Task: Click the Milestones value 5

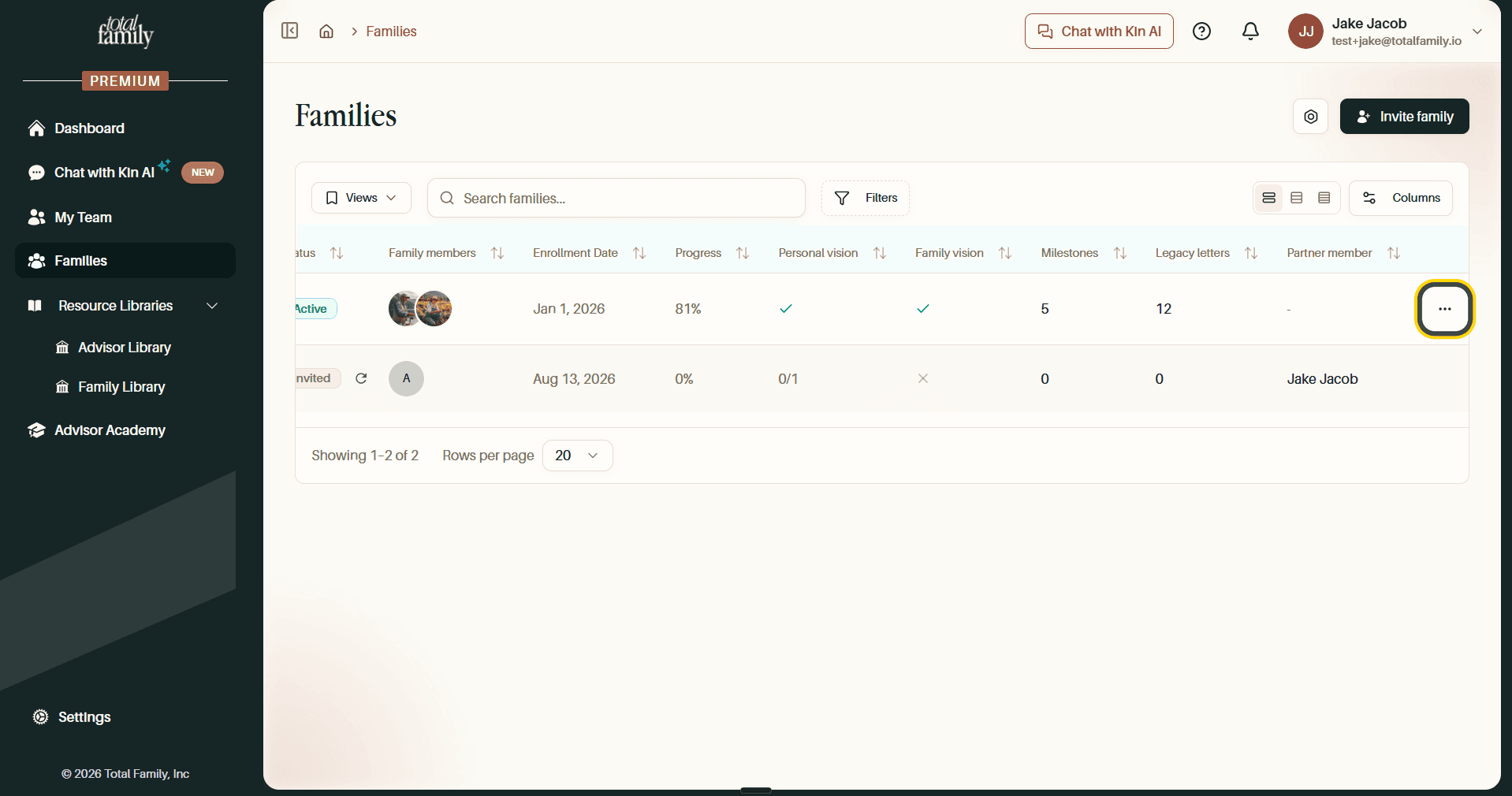Action: coord(1045,309)
